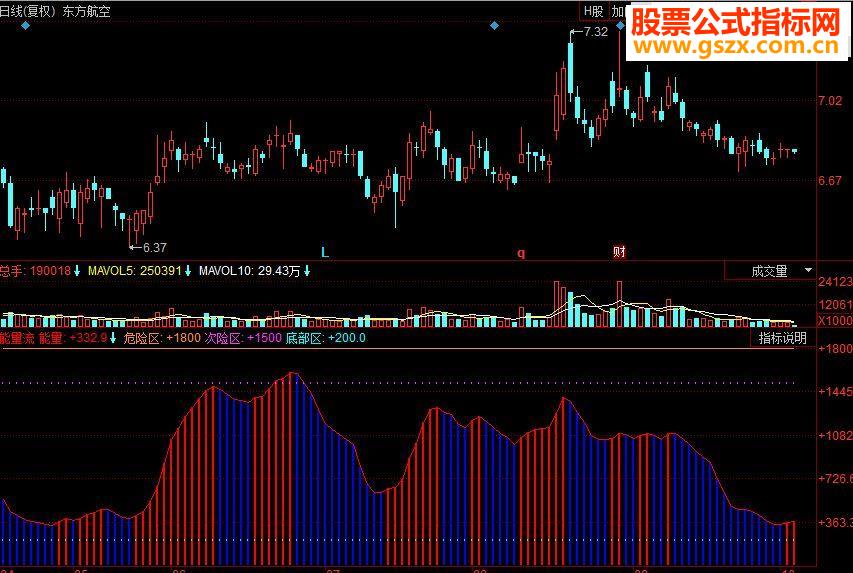Click the cyan L marker under the candlesticks
Viewport: 853px width, 573px height.
(x=325, y=252)
